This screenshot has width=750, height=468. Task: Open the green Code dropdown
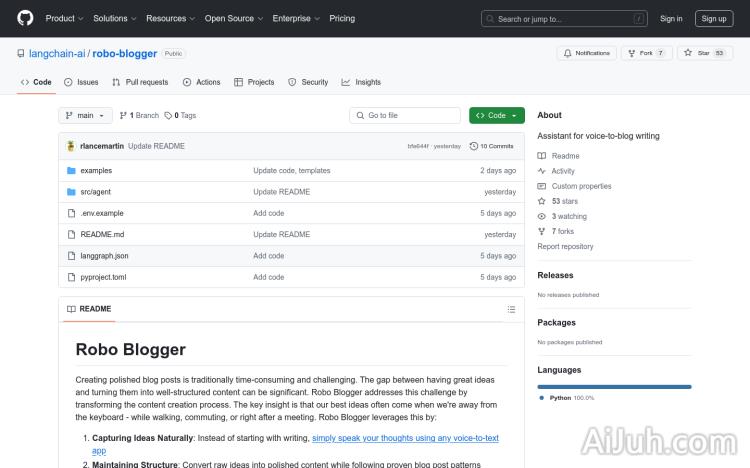[x=496, y=115]
